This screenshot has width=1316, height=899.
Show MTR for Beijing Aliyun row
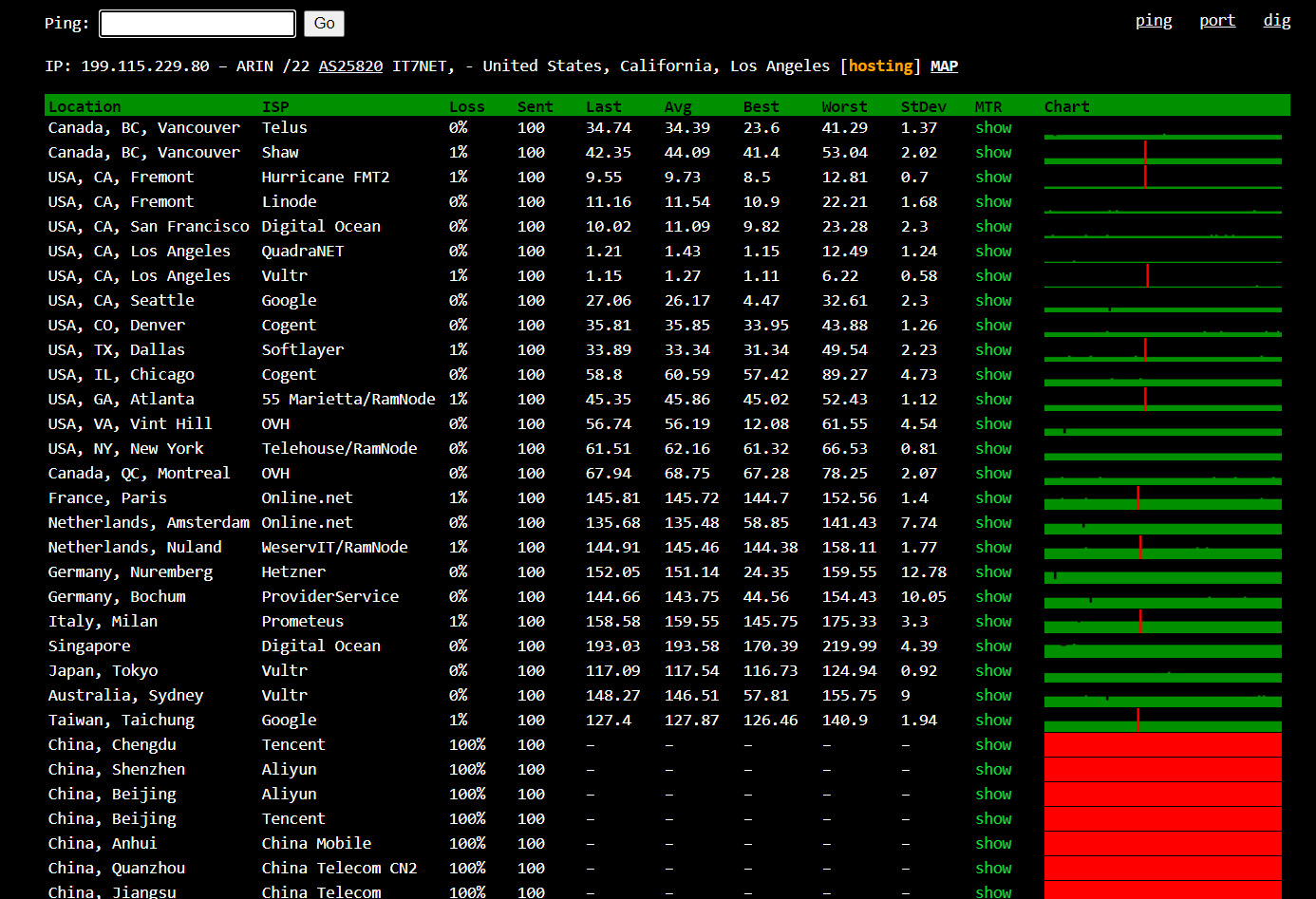tap(993, 795)
